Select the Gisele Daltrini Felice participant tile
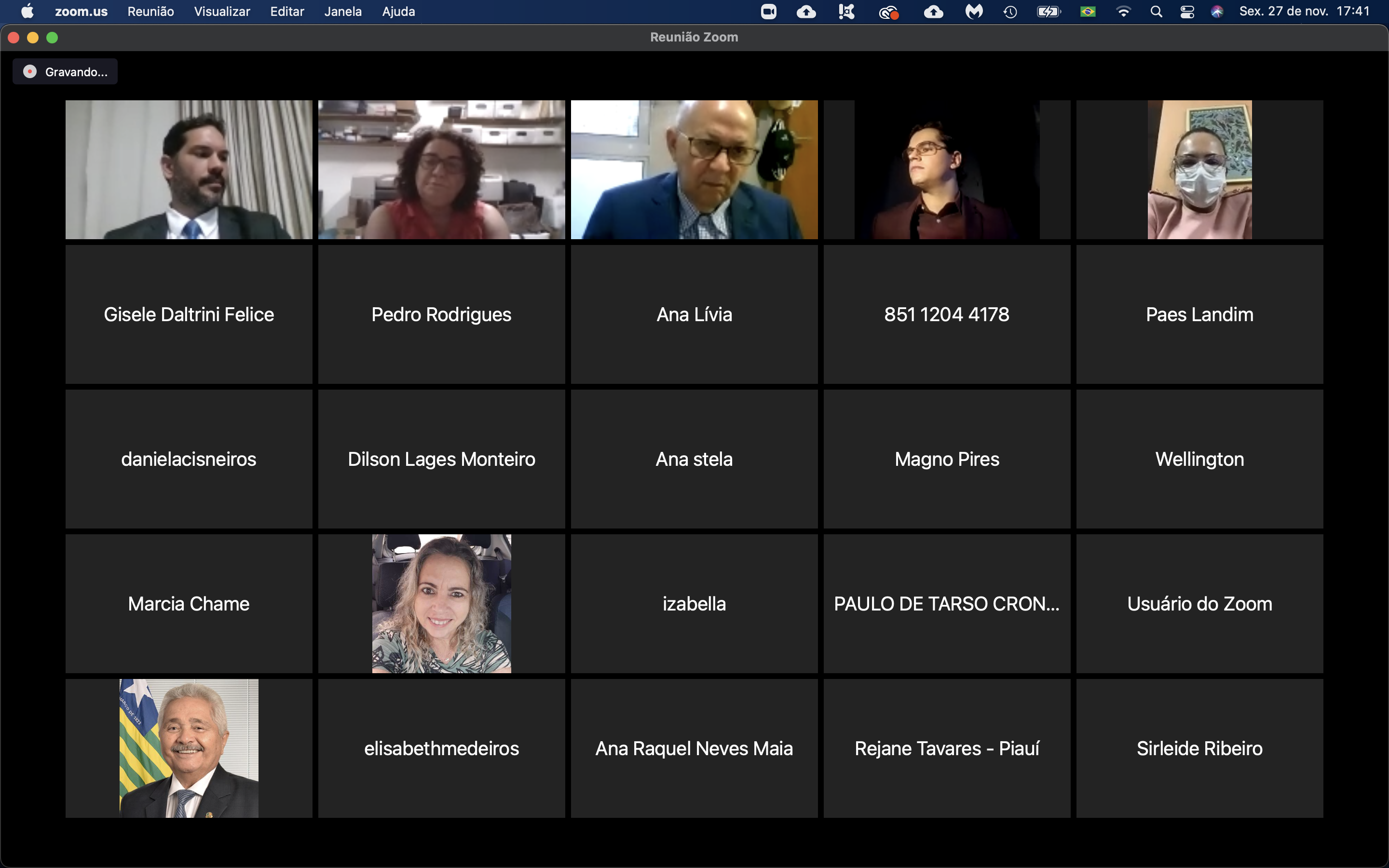The width and height of the screenshot is (1389, 868). (x=189, y=314)
